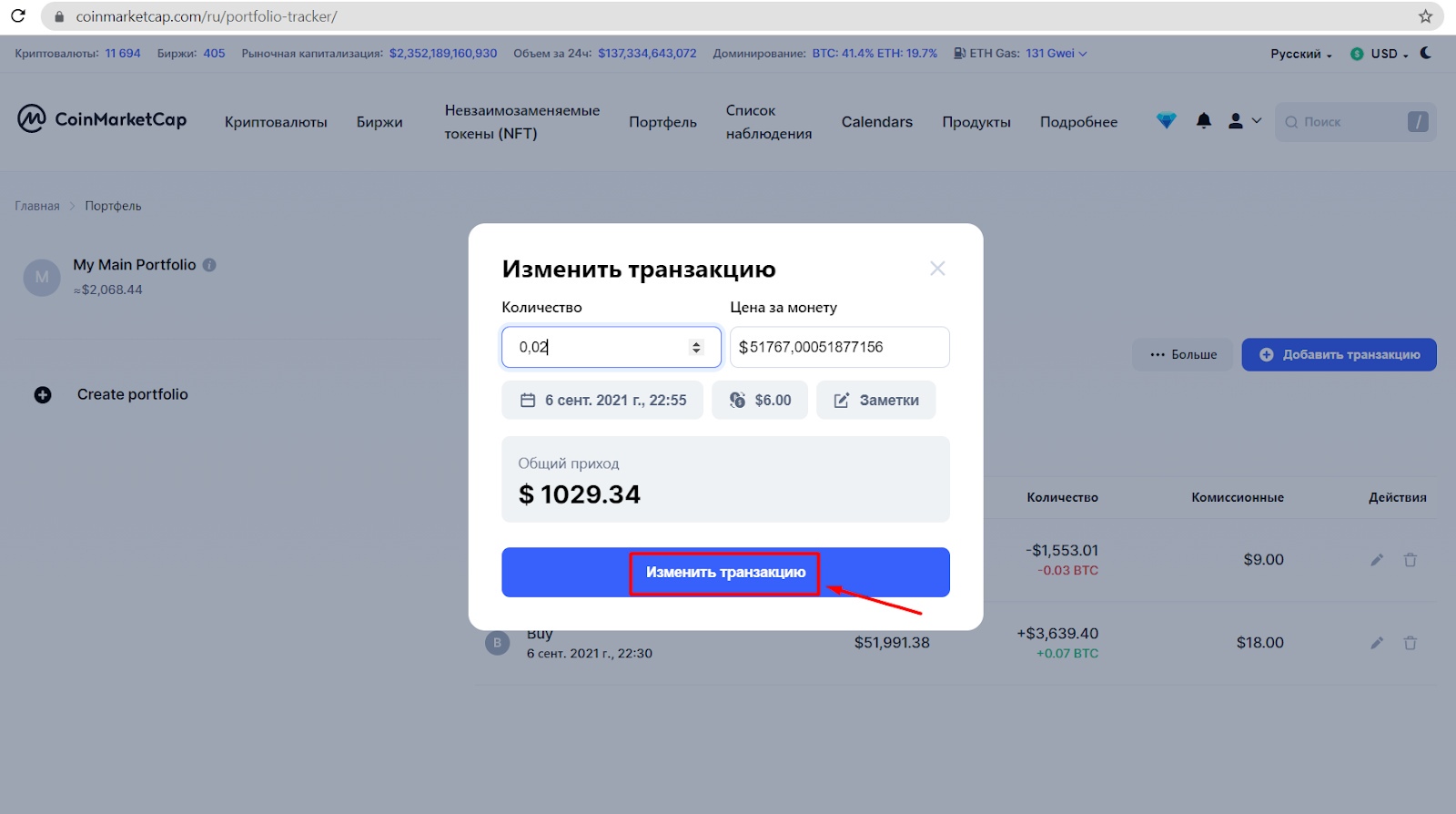Click the Цена за монету price field
The image size is (1456, 814).
[x=840, y=347]
